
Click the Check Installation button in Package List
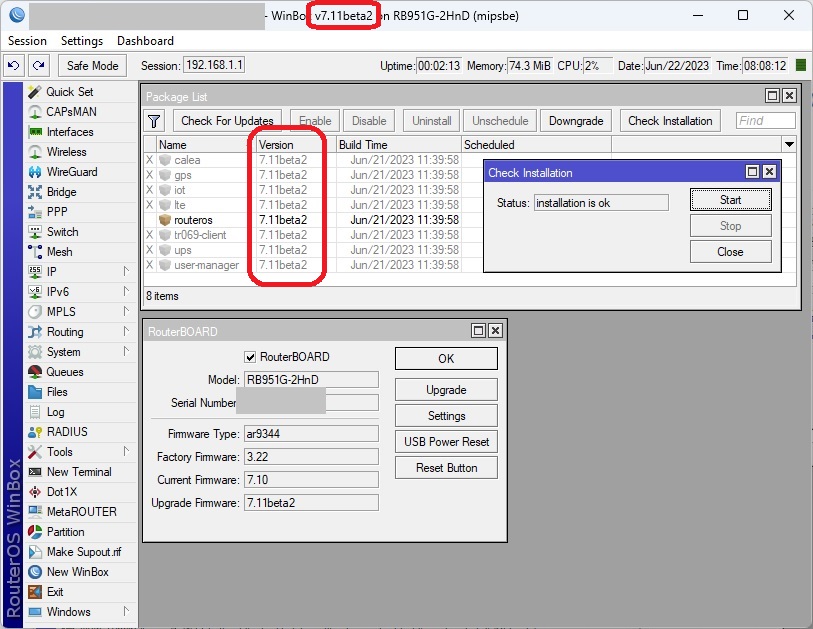(670, 121)
